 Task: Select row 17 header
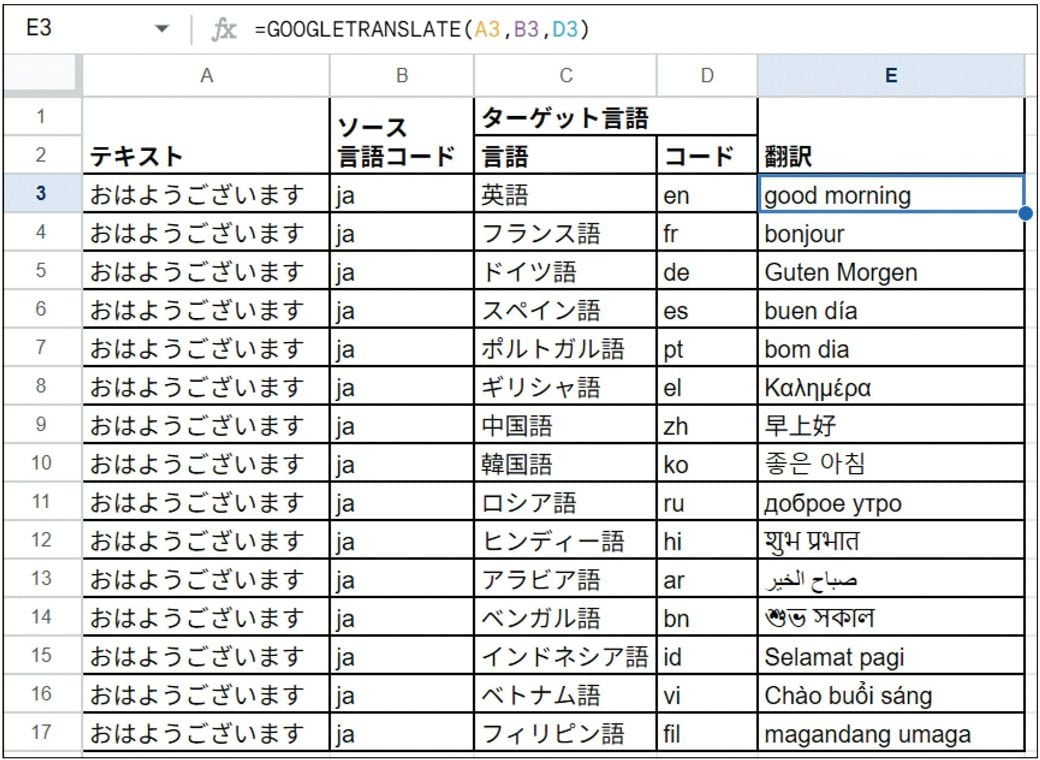pos(40,733)
